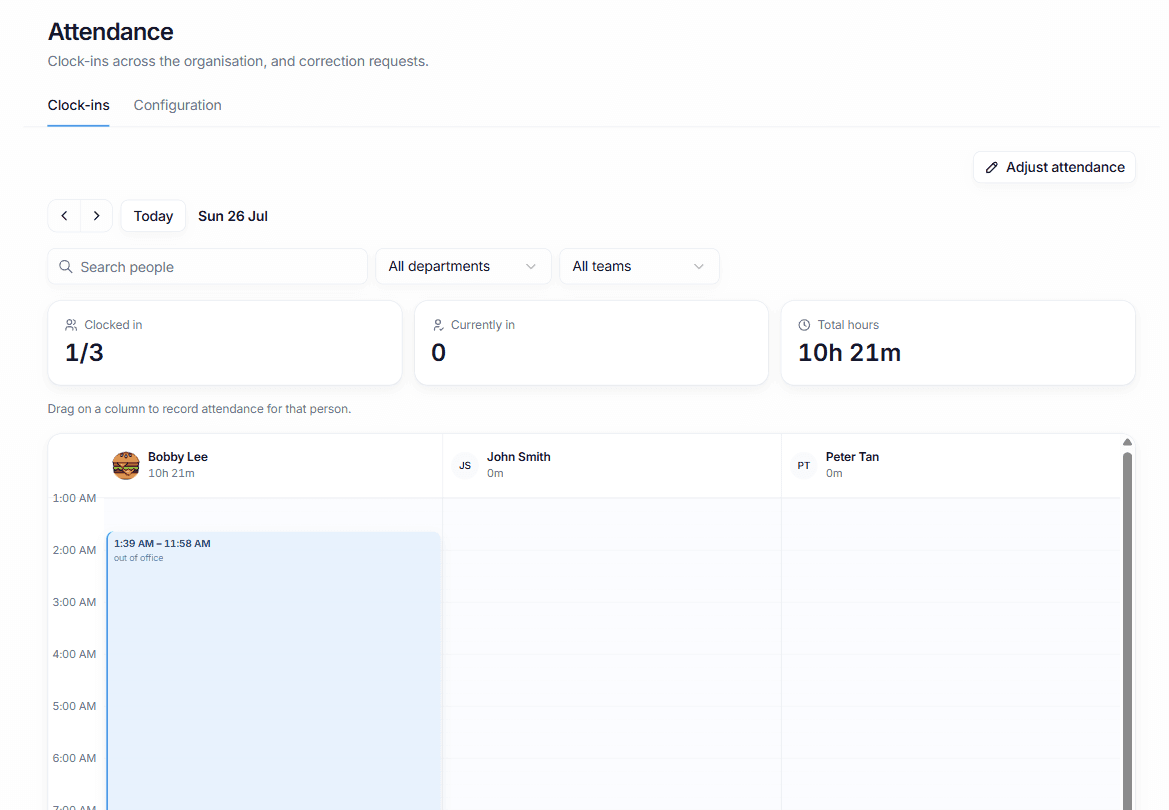Viewport: 1169px width, 810px height.
Task: Click the Adjust attendance button
Action: pyautogui.click(x=1054, y=167)
